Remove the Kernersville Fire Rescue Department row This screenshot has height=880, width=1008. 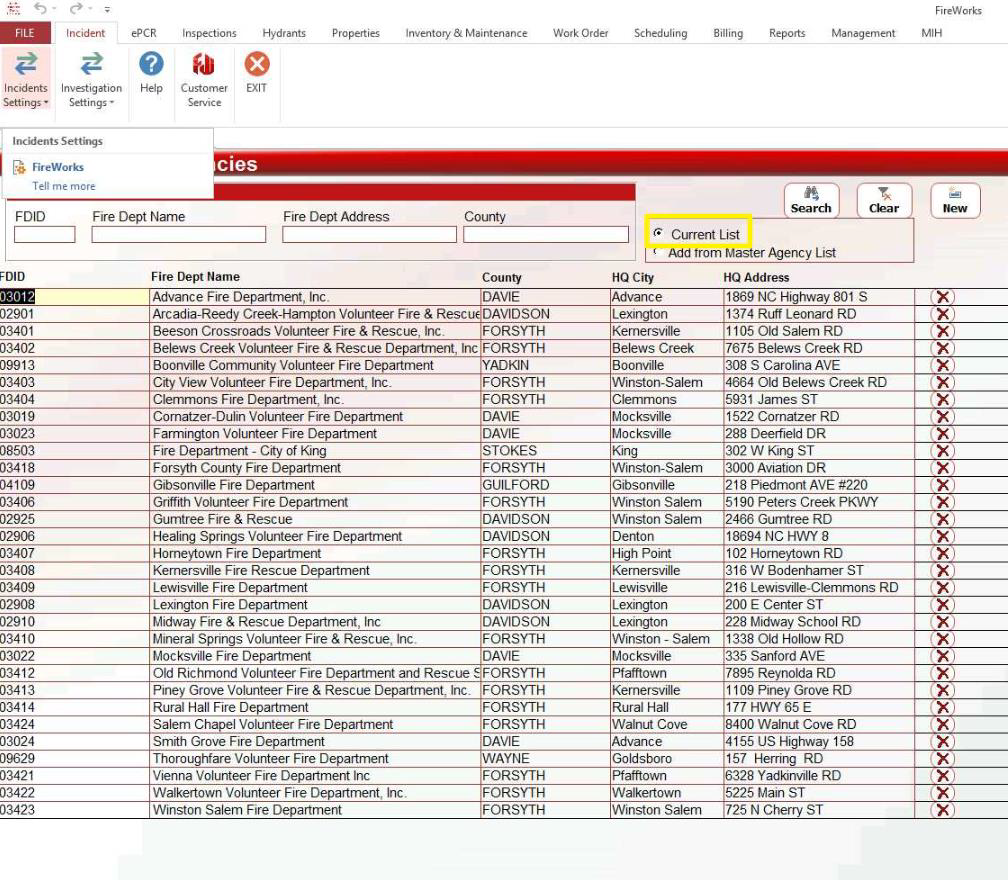click(x=942, y=570)
